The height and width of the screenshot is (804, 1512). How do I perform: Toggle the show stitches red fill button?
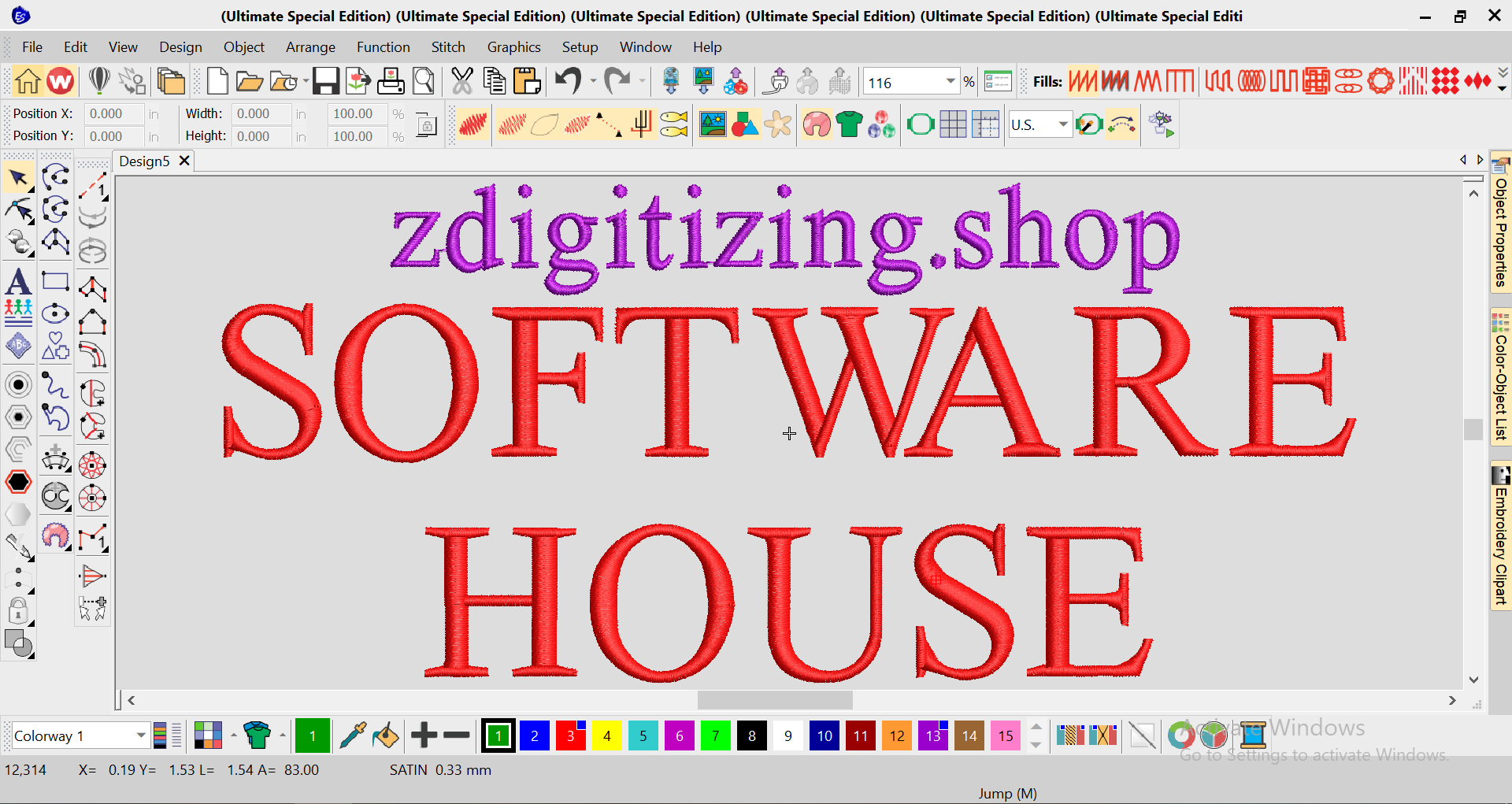point(472,124)
